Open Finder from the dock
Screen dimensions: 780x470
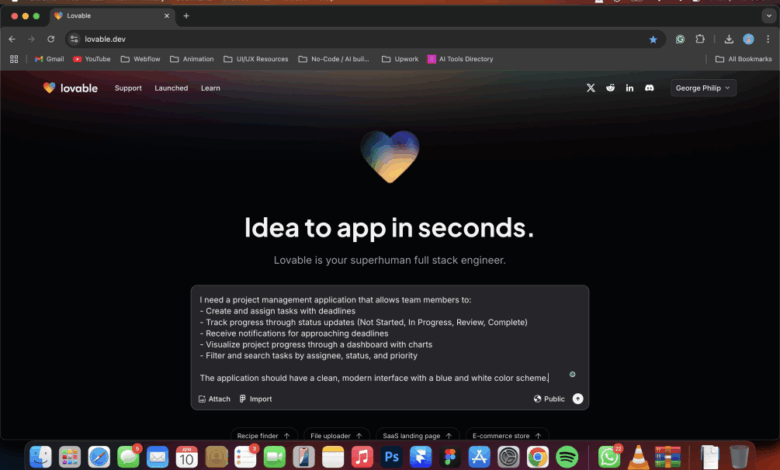coord(41,457)
